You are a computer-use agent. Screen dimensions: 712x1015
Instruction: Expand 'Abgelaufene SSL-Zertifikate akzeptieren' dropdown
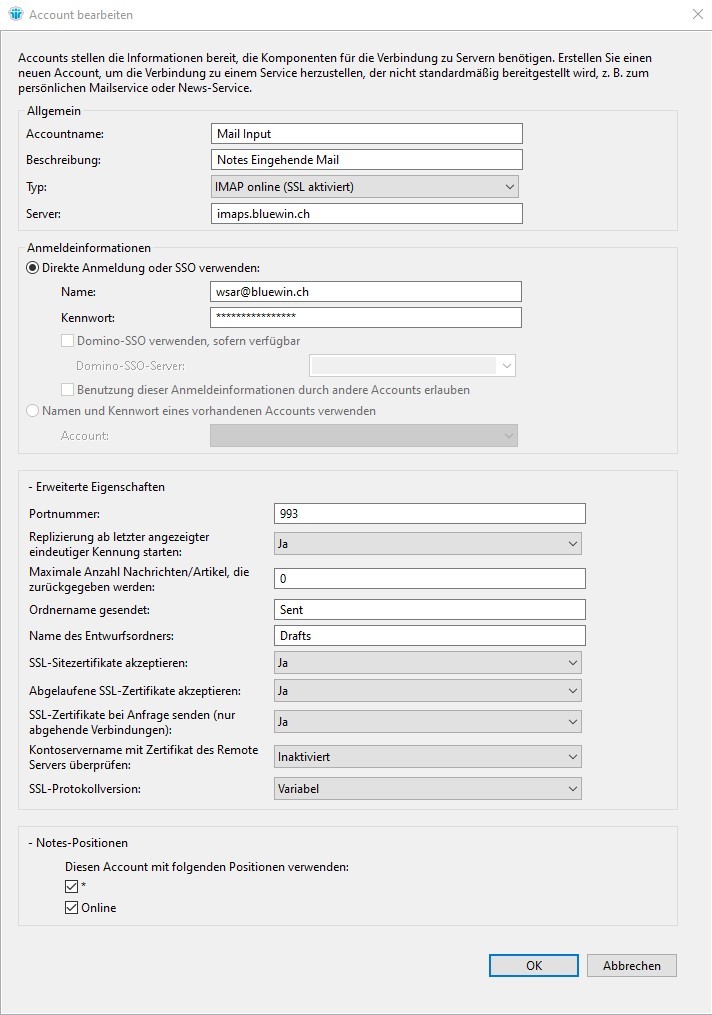point(427,691)
